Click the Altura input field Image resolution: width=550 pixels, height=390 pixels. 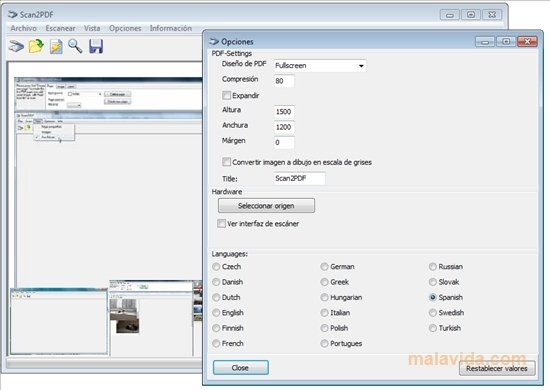[x=284, y=112]
